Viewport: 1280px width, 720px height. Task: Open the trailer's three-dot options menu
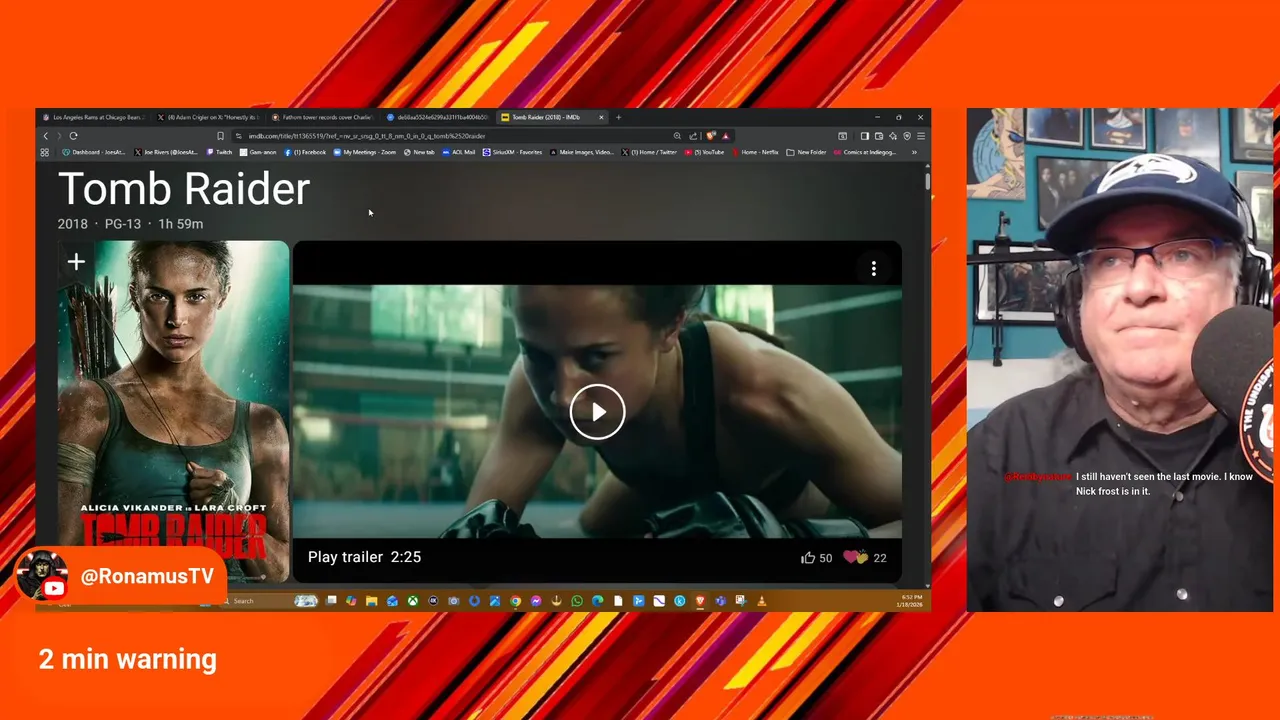coord(873,268)
